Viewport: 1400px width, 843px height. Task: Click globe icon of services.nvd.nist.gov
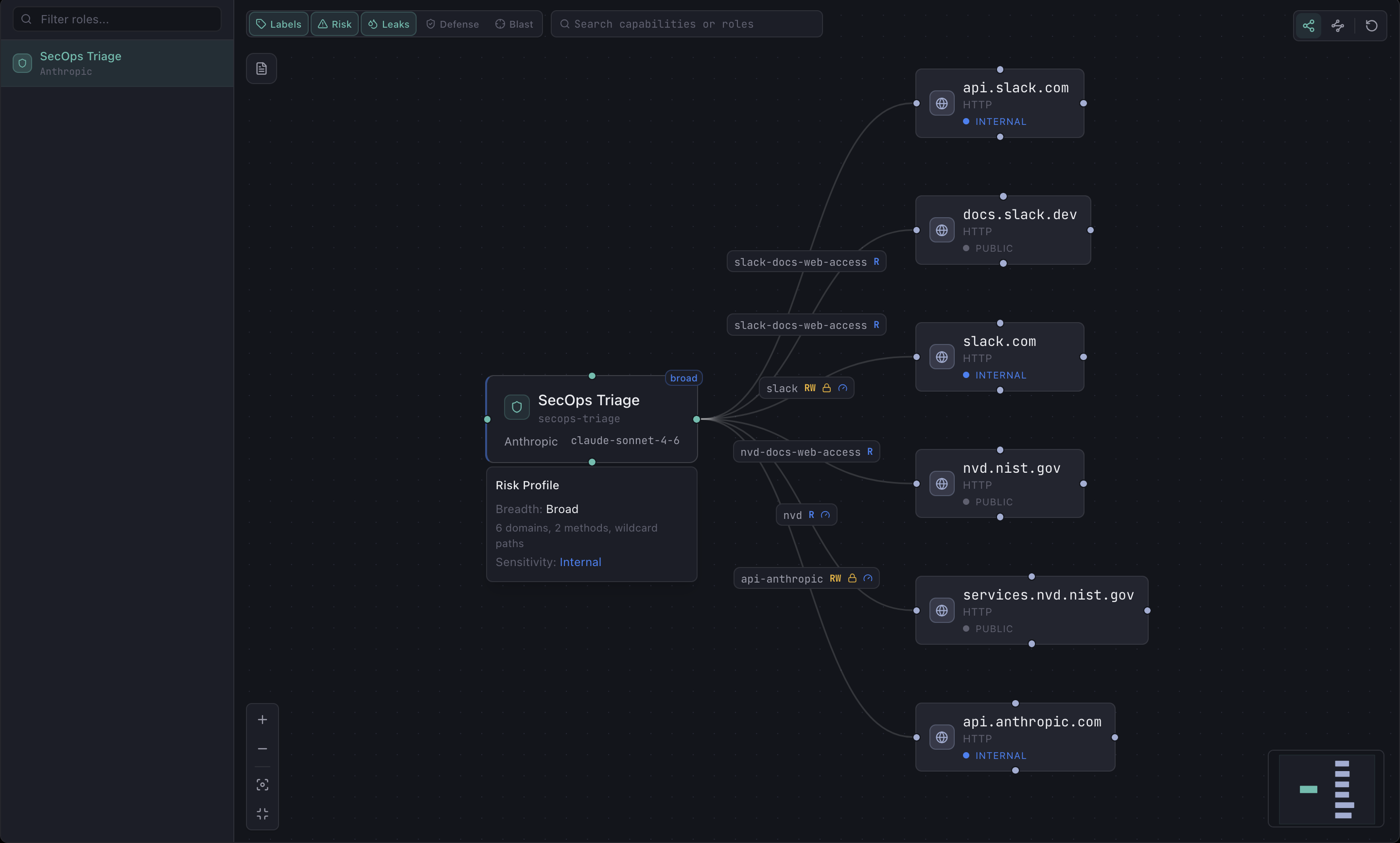click(942, 610)
